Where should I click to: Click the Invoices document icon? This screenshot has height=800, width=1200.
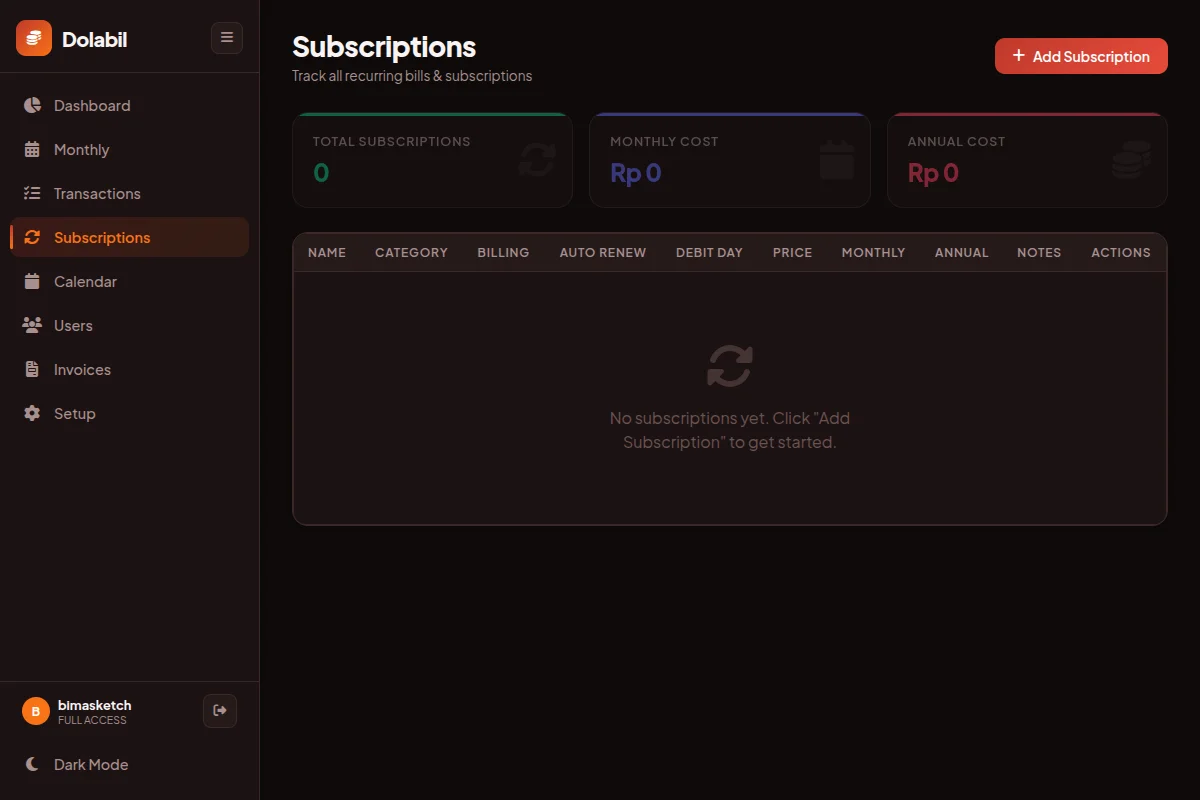click(33, 369)
